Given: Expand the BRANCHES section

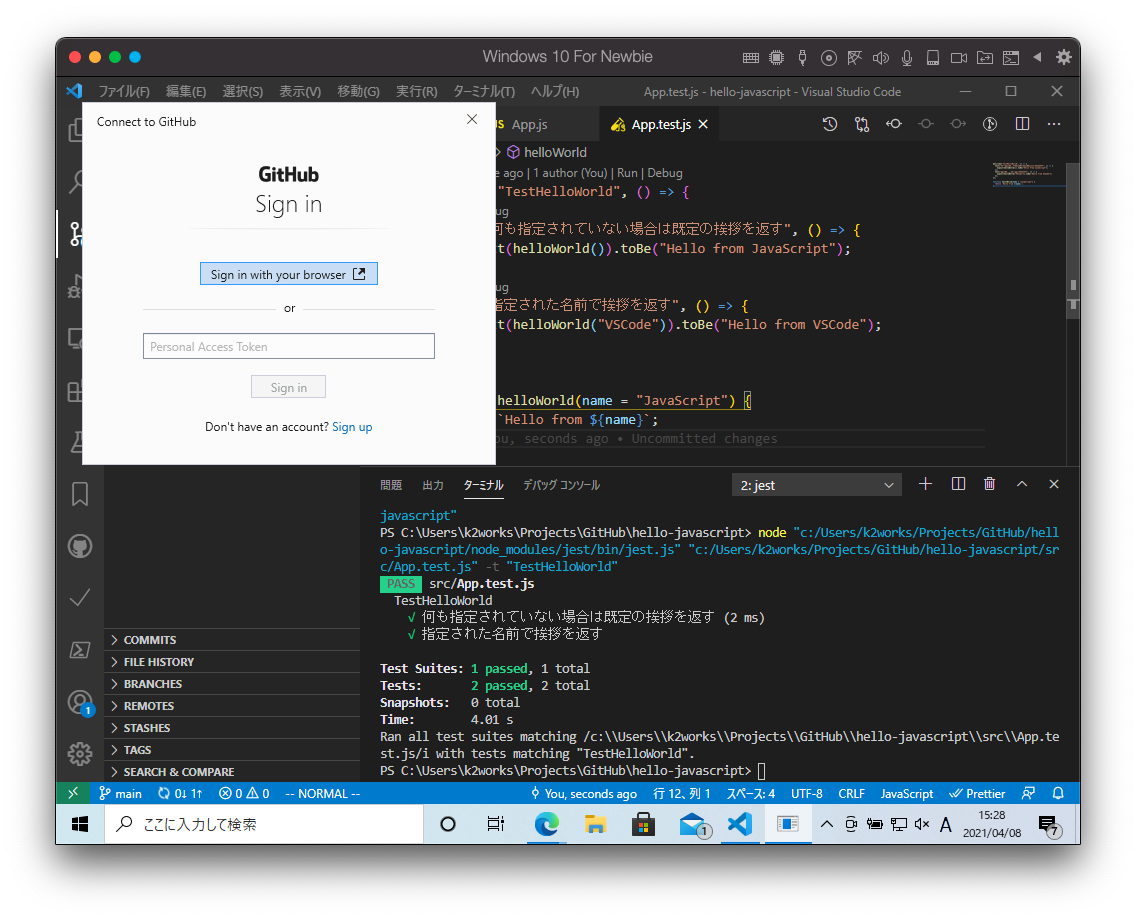Looking at the screenshot, I should (153, 684).
